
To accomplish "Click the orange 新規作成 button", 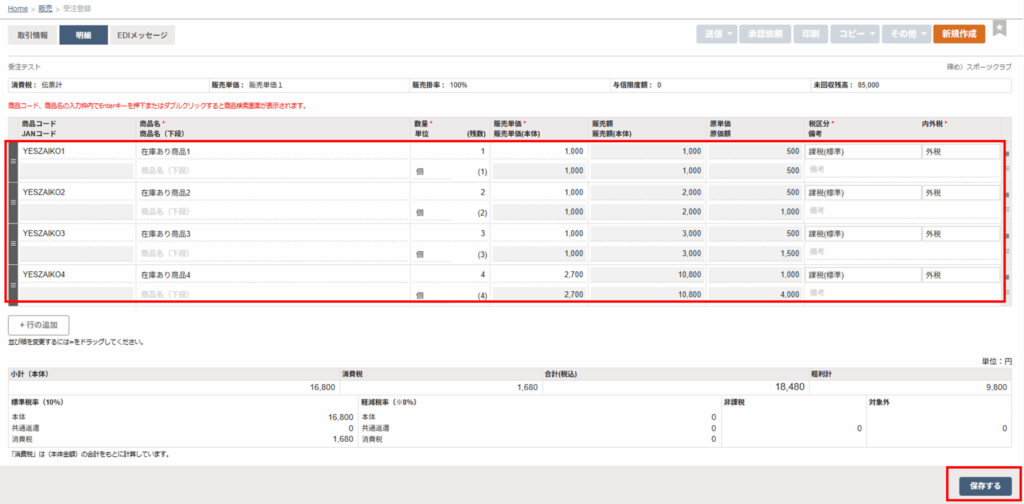I will pyautogui.click(x=959, y=34).
